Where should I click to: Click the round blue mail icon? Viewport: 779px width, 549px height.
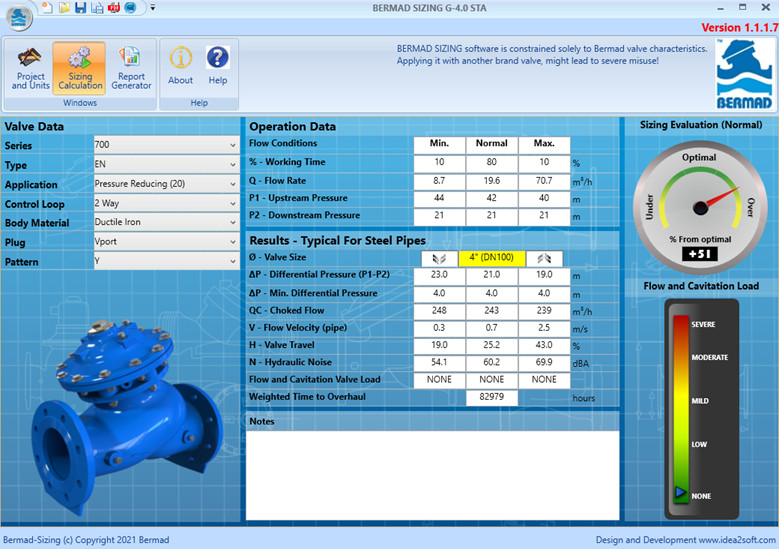(130, 7)
